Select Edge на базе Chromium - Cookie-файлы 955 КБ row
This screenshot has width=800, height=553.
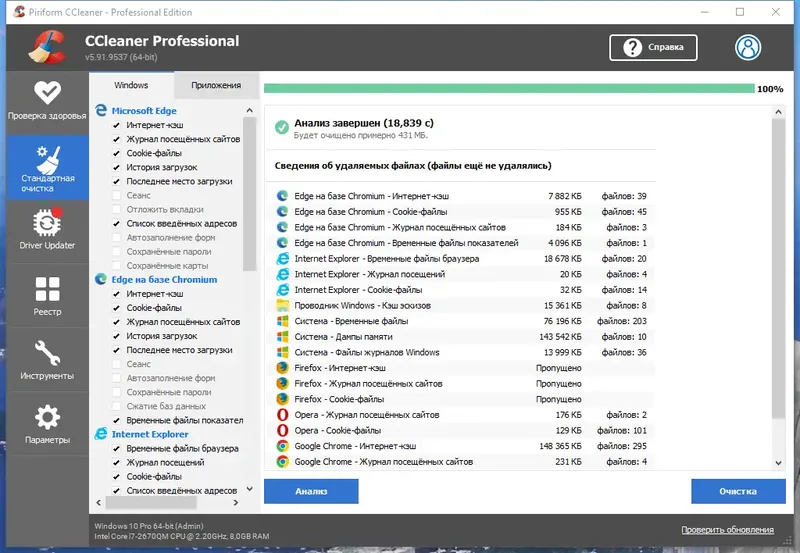(x=462, y=212)
